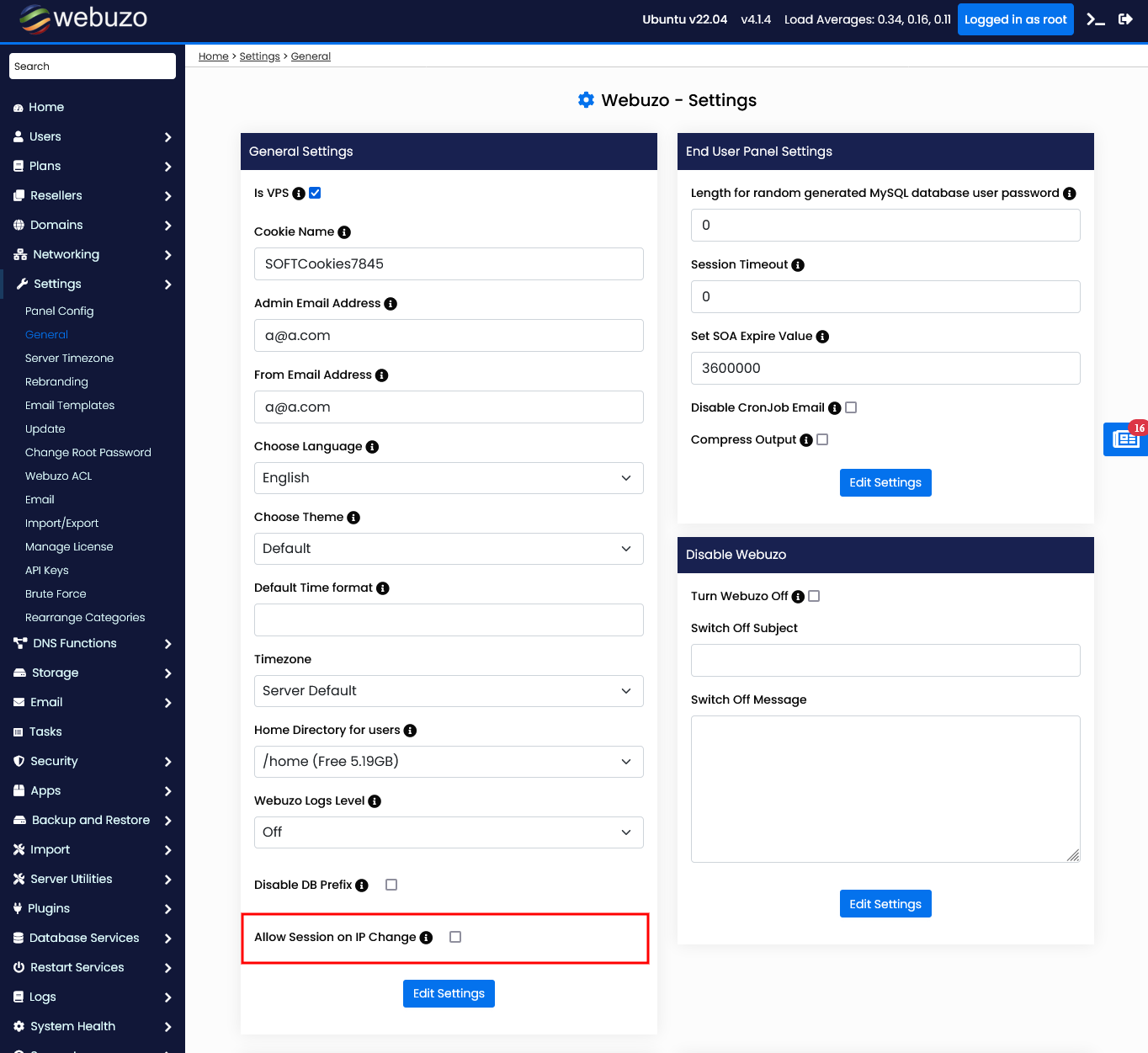
Task: Click the Webuzo logo
Action: 82,19
